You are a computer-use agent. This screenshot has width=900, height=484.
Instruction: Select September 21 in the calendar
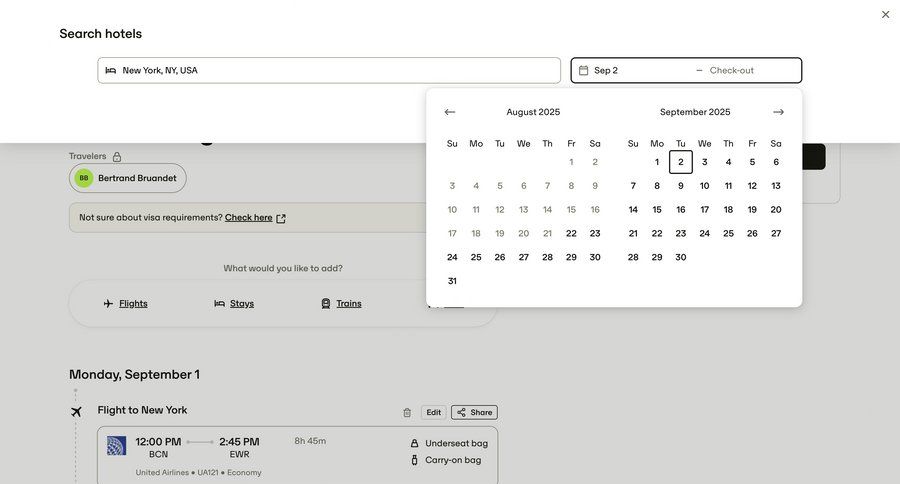(x=633, y=234)
